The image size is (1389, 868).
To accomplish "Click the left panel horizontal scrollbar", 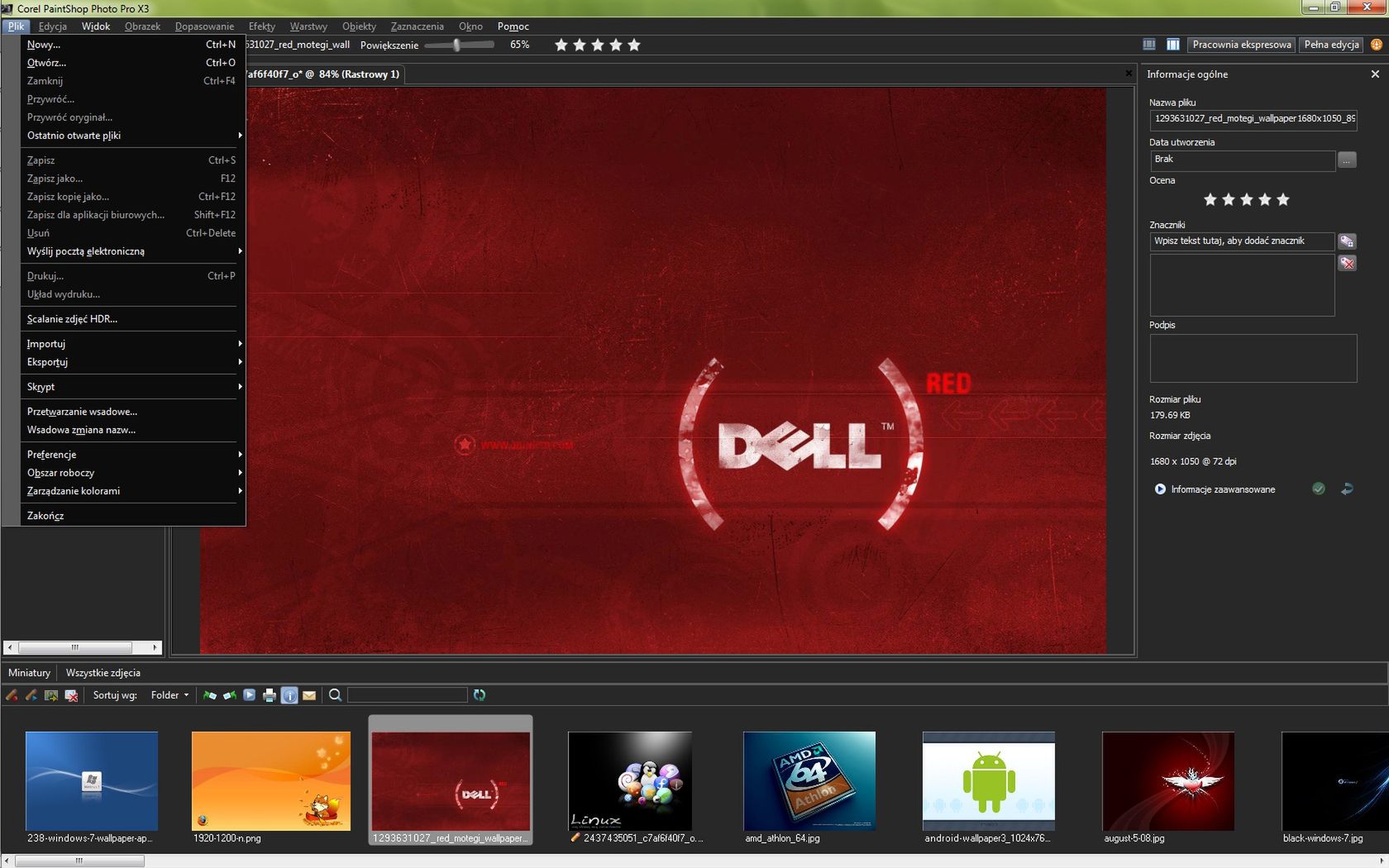I will point(82,647).
